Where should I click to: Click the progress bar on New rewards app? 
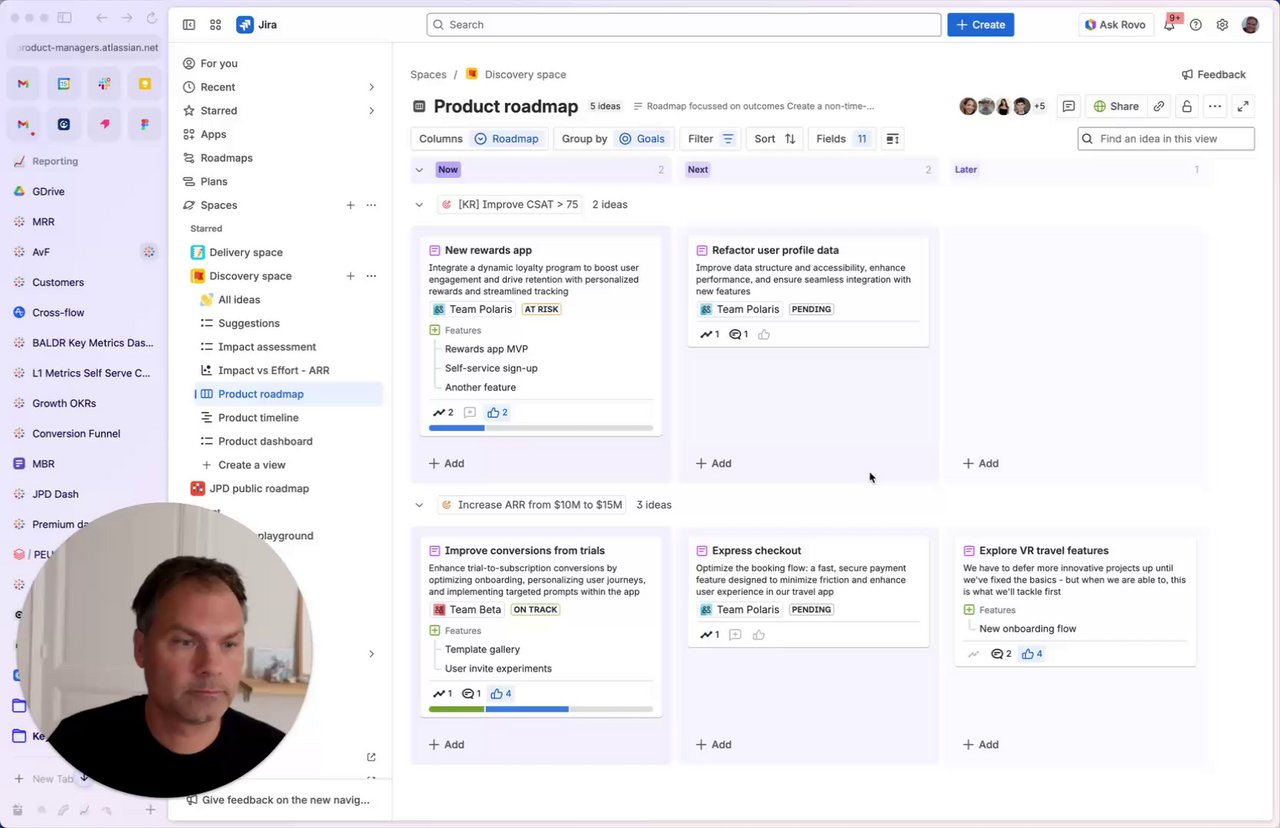pyautogui.click(x=541, y=428)
